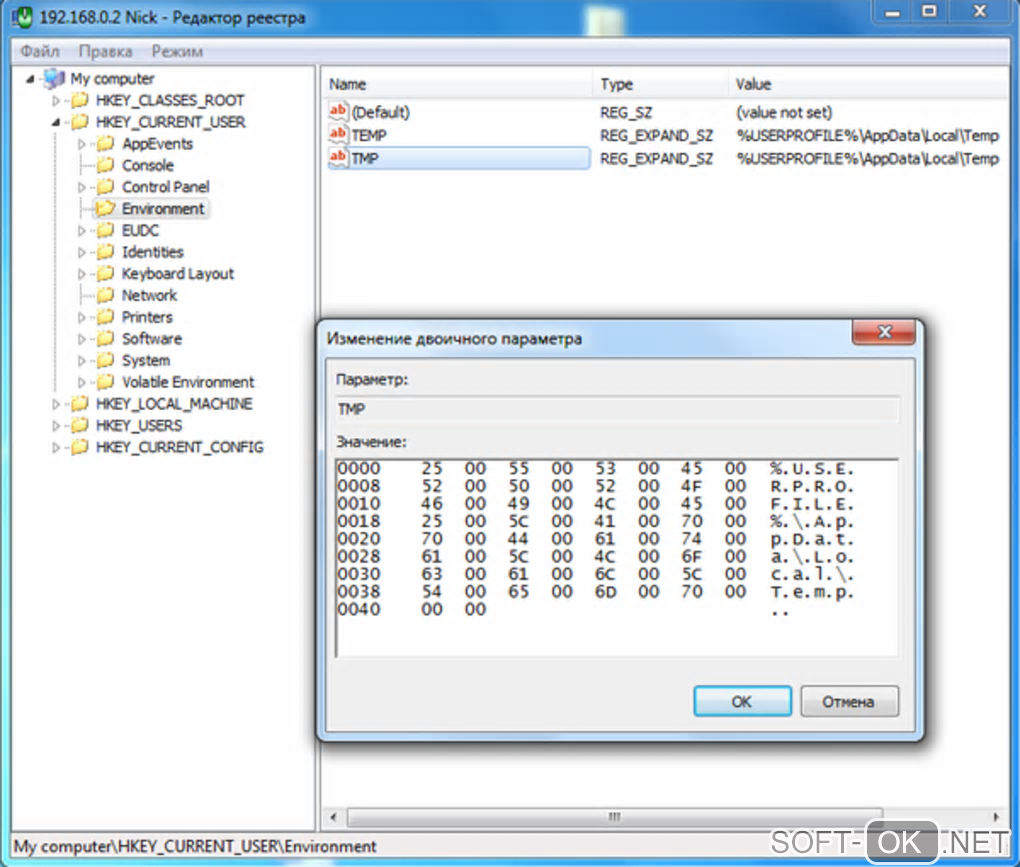The image size is (1020, 867).
Task: Click EUDC folder icon
Action: pyautogui.click(x=105, y=230)
